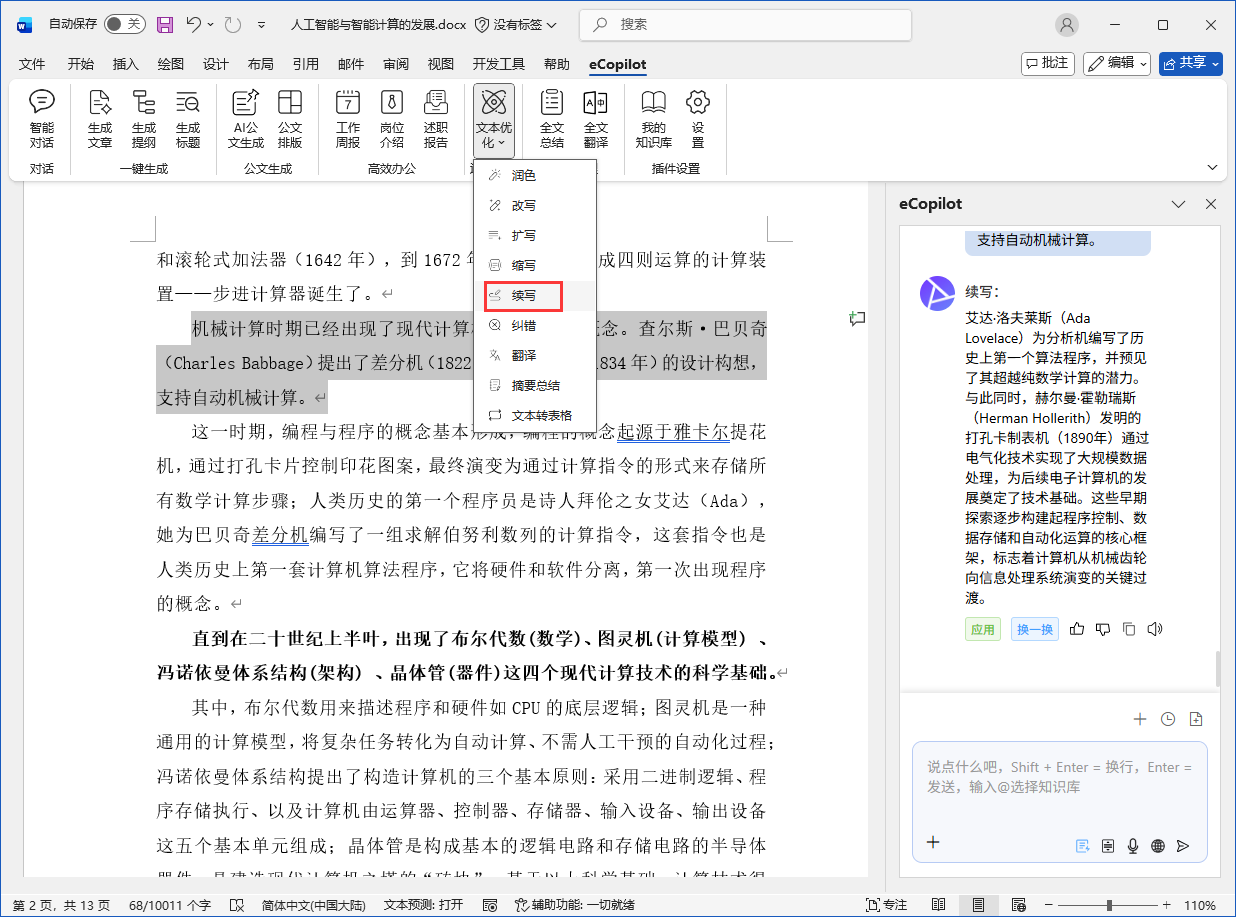The image size is (1236, 917).
Task: Click the thumbs-up icon under the reply
Action: (x=1077, y=629)
